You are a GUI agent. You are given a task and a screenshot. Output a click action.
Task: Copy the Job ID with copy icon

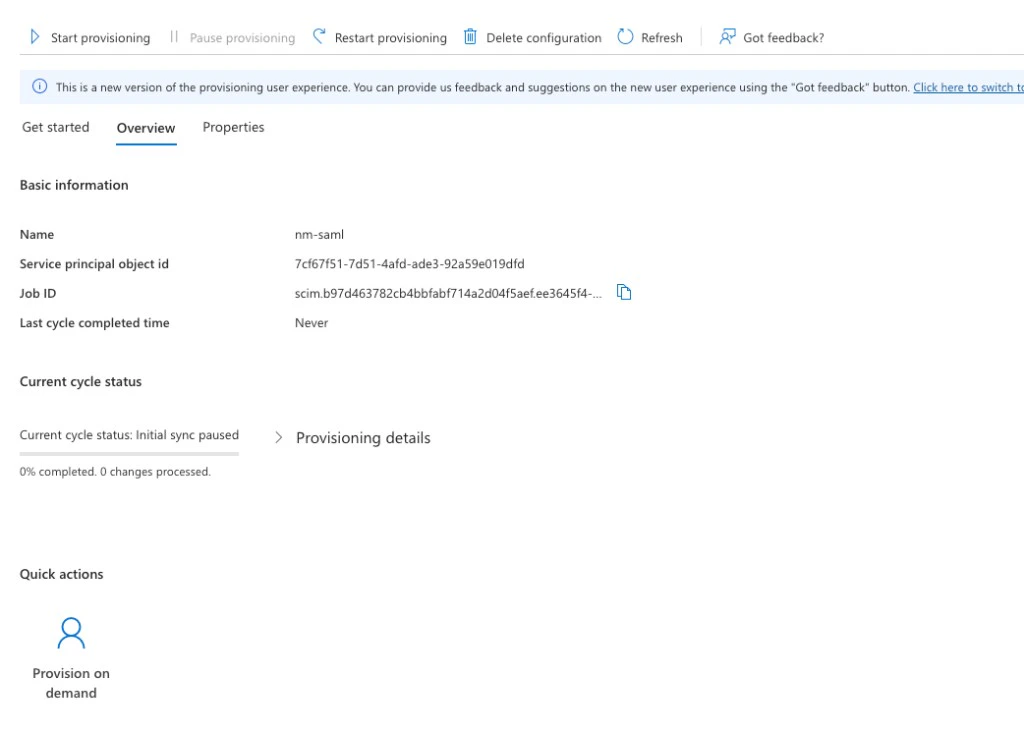click(624, 293)
